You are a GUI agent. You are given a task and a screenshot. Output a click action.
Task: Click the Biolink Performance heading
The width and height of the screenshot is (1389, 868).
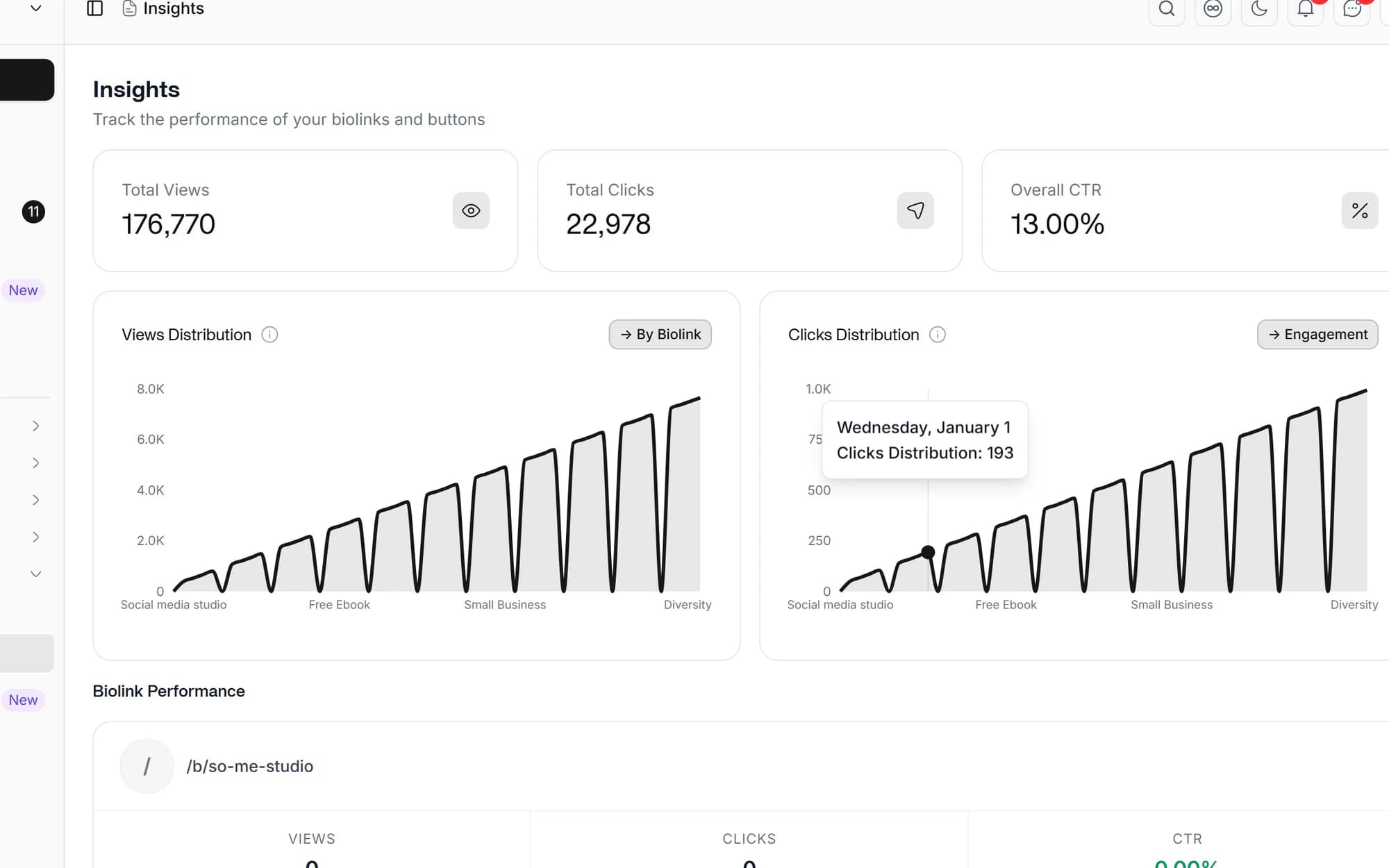pos(169,691)
